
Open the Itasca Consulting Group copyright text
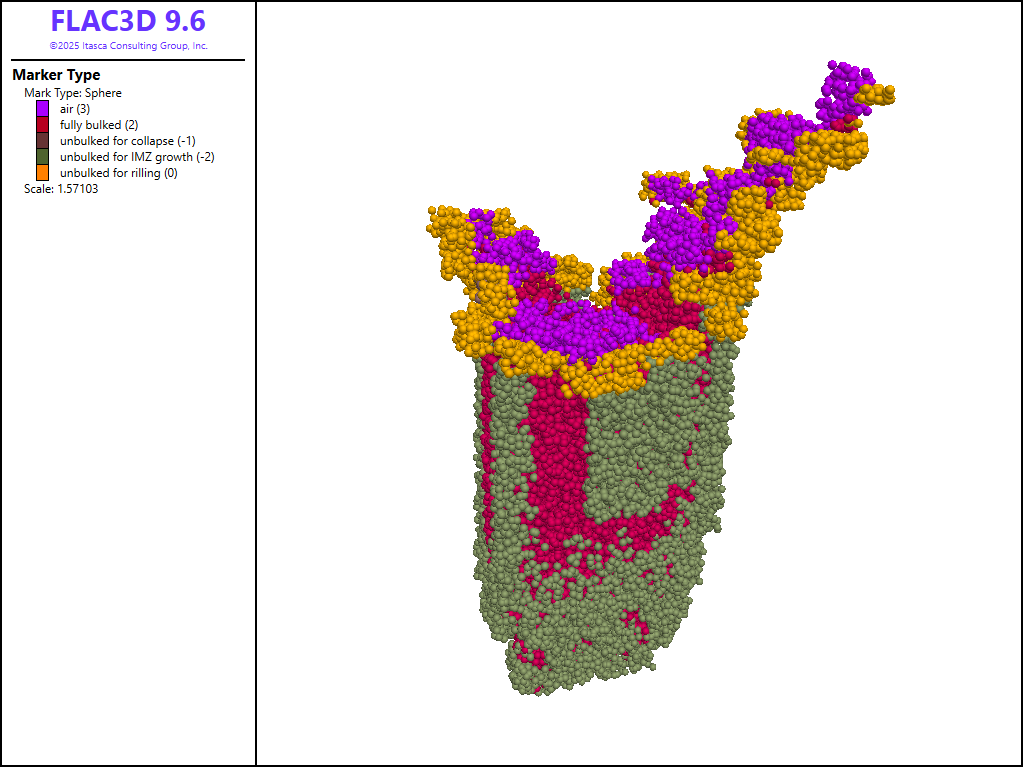click(128, 46)
